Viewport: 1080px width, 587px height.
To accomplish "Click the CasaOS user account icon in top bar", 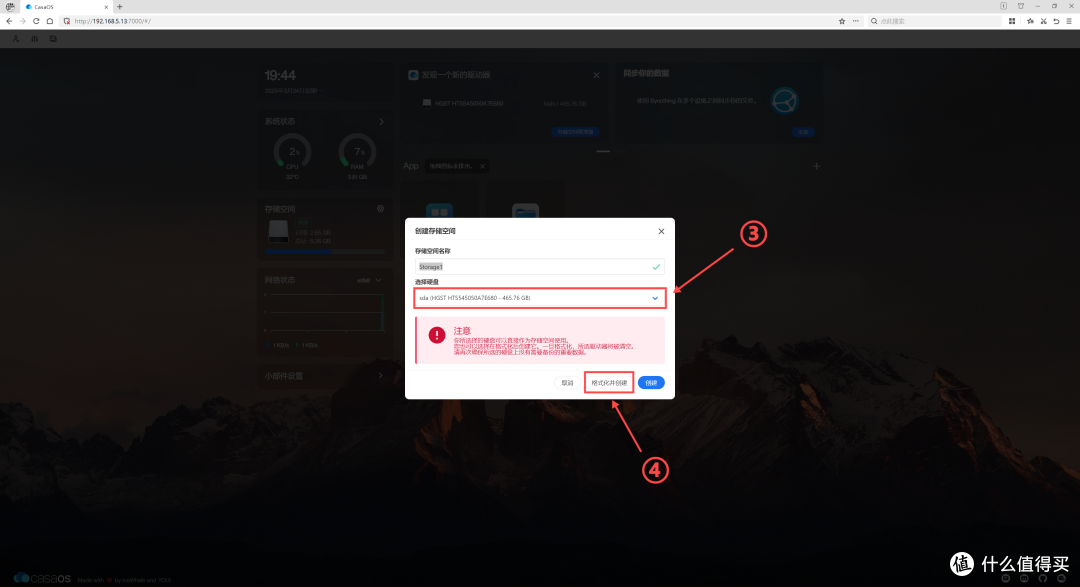I will click(x=16, y=39).
